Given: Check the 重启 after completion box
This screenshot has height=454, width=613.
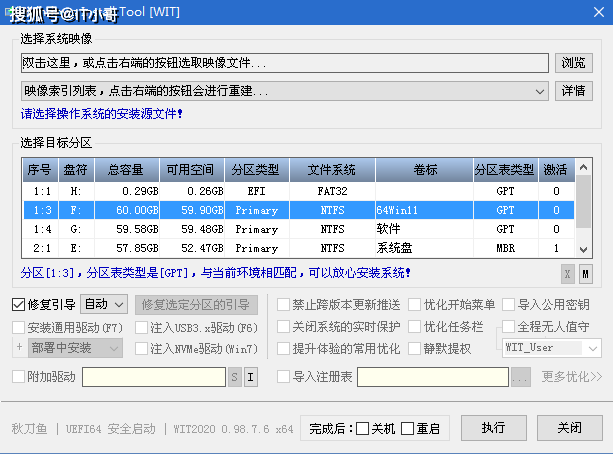Looking at the screenshot, I should tap(407, 429).
